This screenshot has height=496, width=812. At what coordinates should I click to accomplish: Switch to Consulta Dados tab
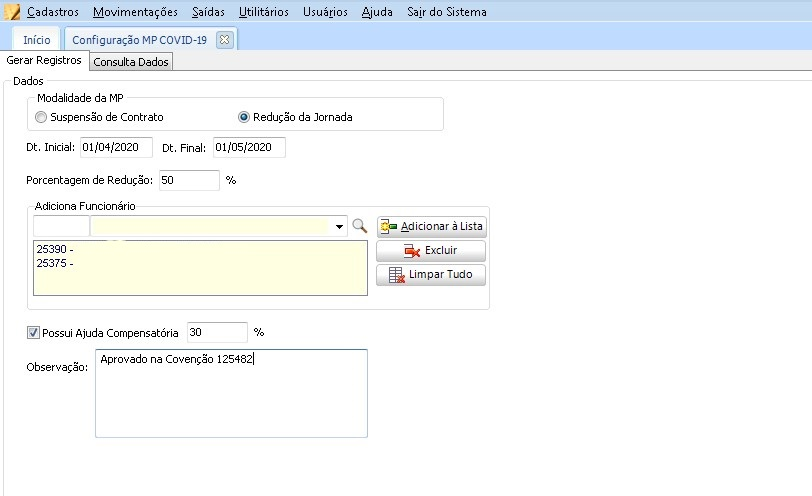click(131, 62)
